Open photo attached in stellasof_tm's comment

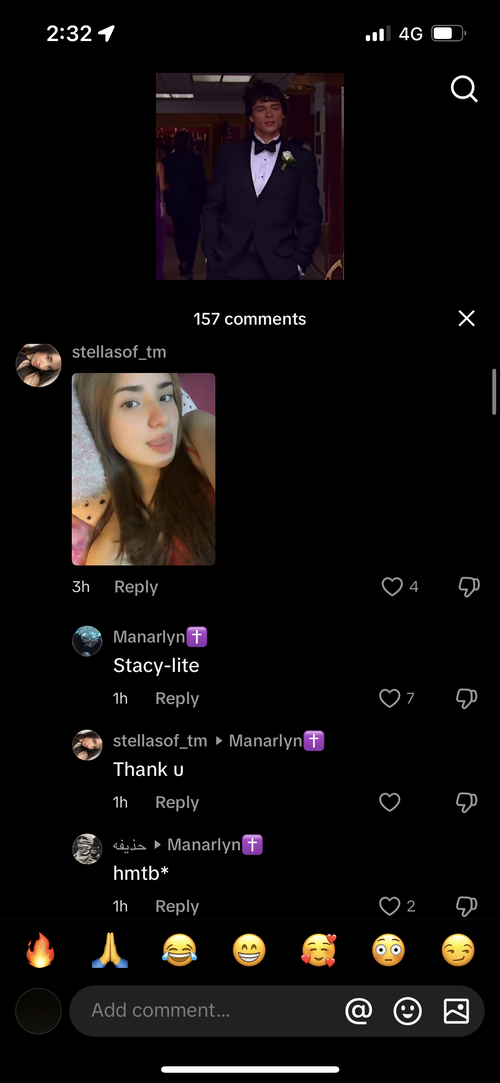(144, 469)
